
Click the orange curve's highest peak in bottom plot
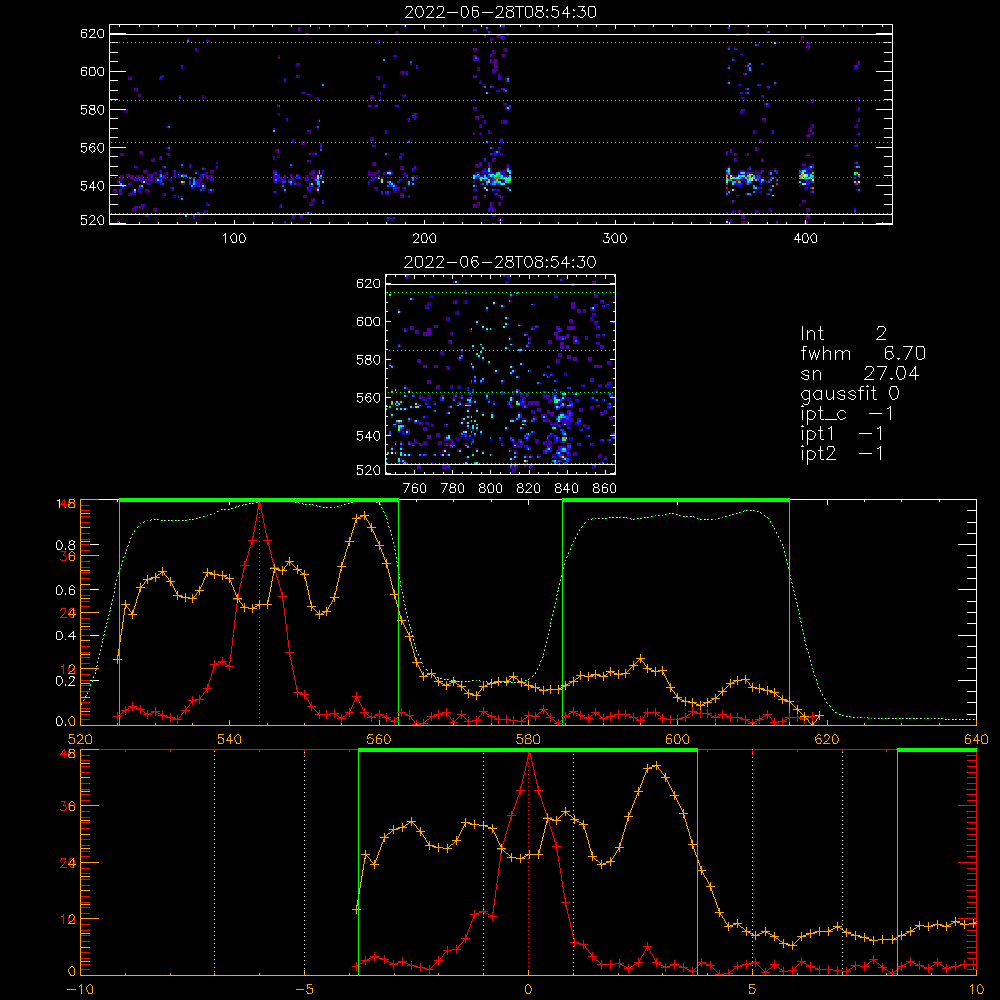[656, 765]
